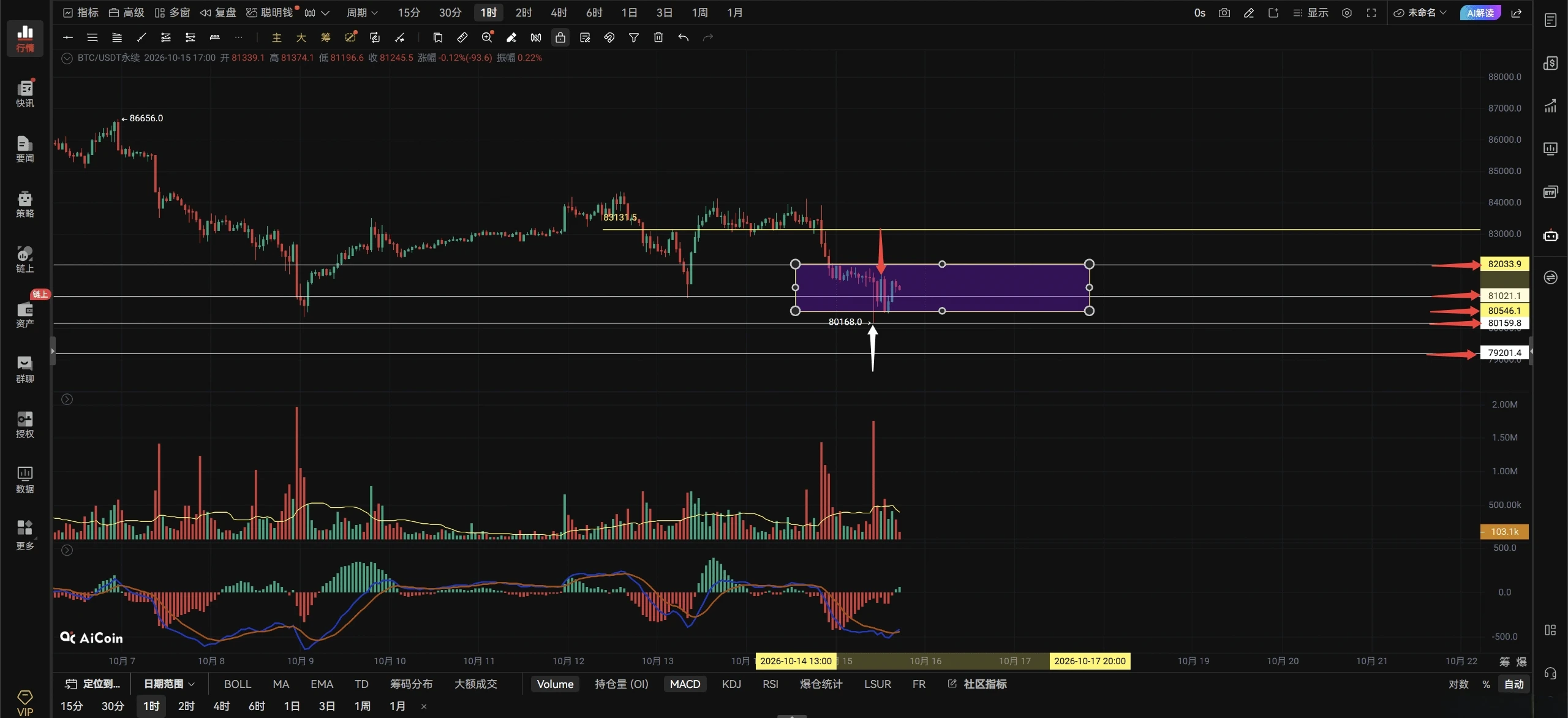Toggle the MACD indicator
The height and width of the screenshot is (718, 1568).
(x=685, y=684)
